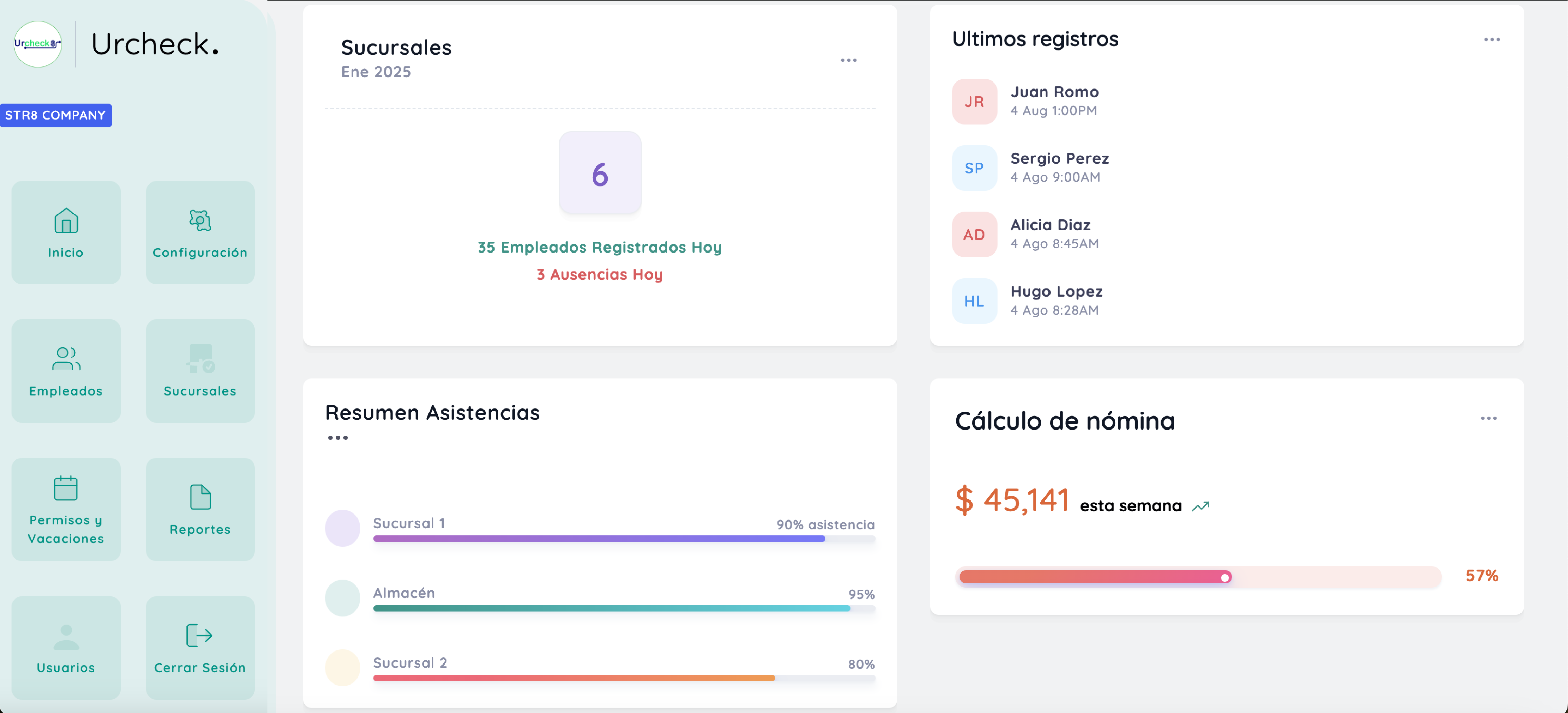Open the Inicio home icon
The width and height of the screenshot is (1568, 713).
coord(66,221)
